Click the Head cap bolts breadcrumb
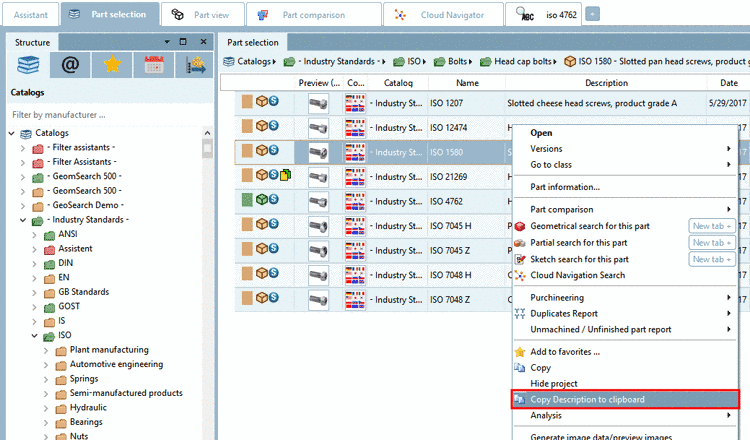 [x=522, y=61]
